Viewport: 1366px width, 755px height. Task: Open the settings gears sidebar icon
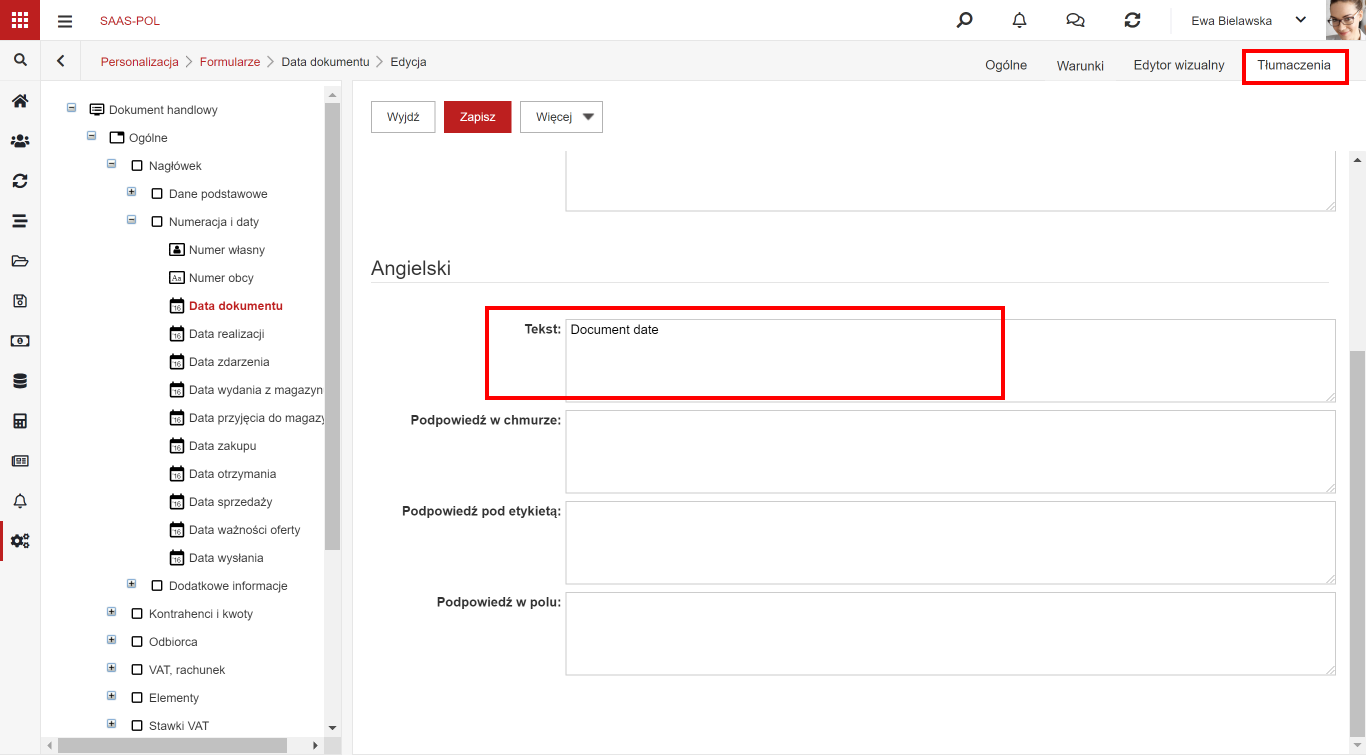20,541
